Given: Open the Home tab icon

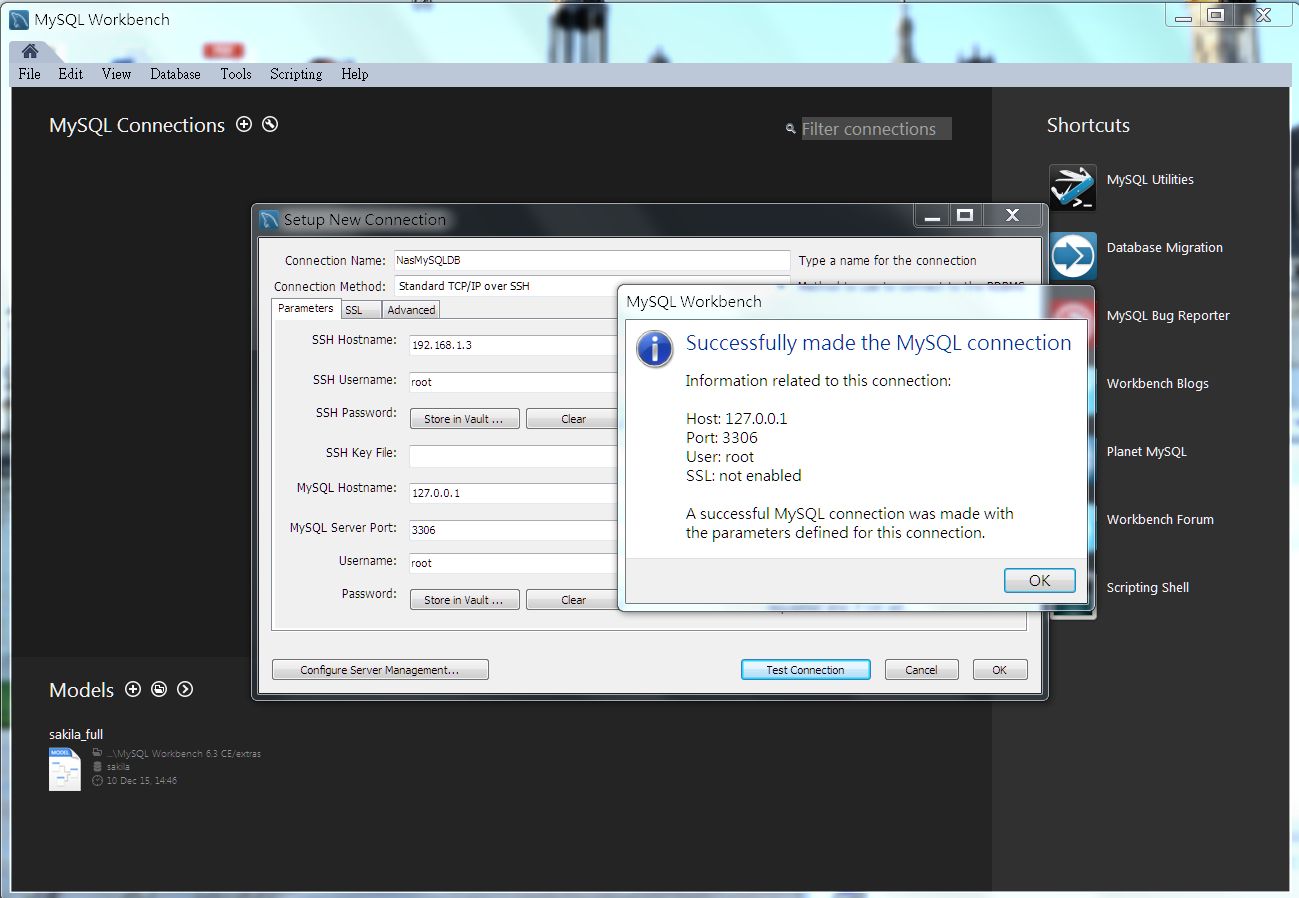Looking at the screenshot, I should [30, 51].
